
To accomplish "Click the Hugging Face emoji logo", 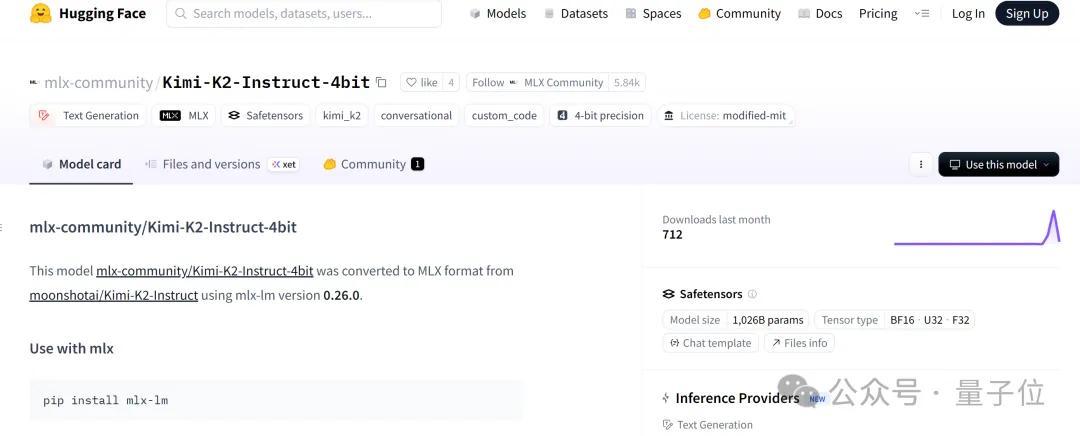I will 41,13.
